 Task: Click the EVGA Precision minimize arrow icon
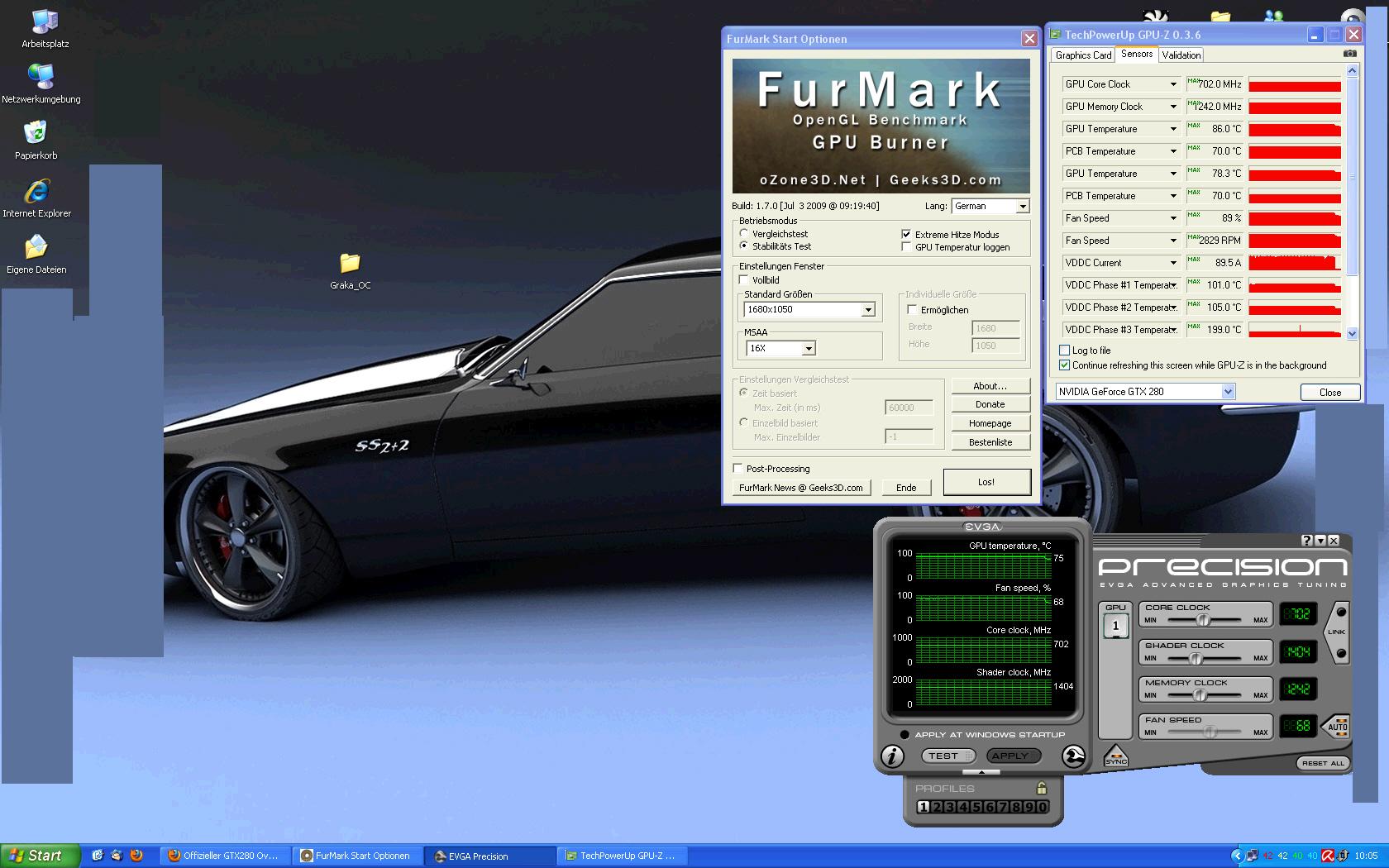click(1320, 541)
